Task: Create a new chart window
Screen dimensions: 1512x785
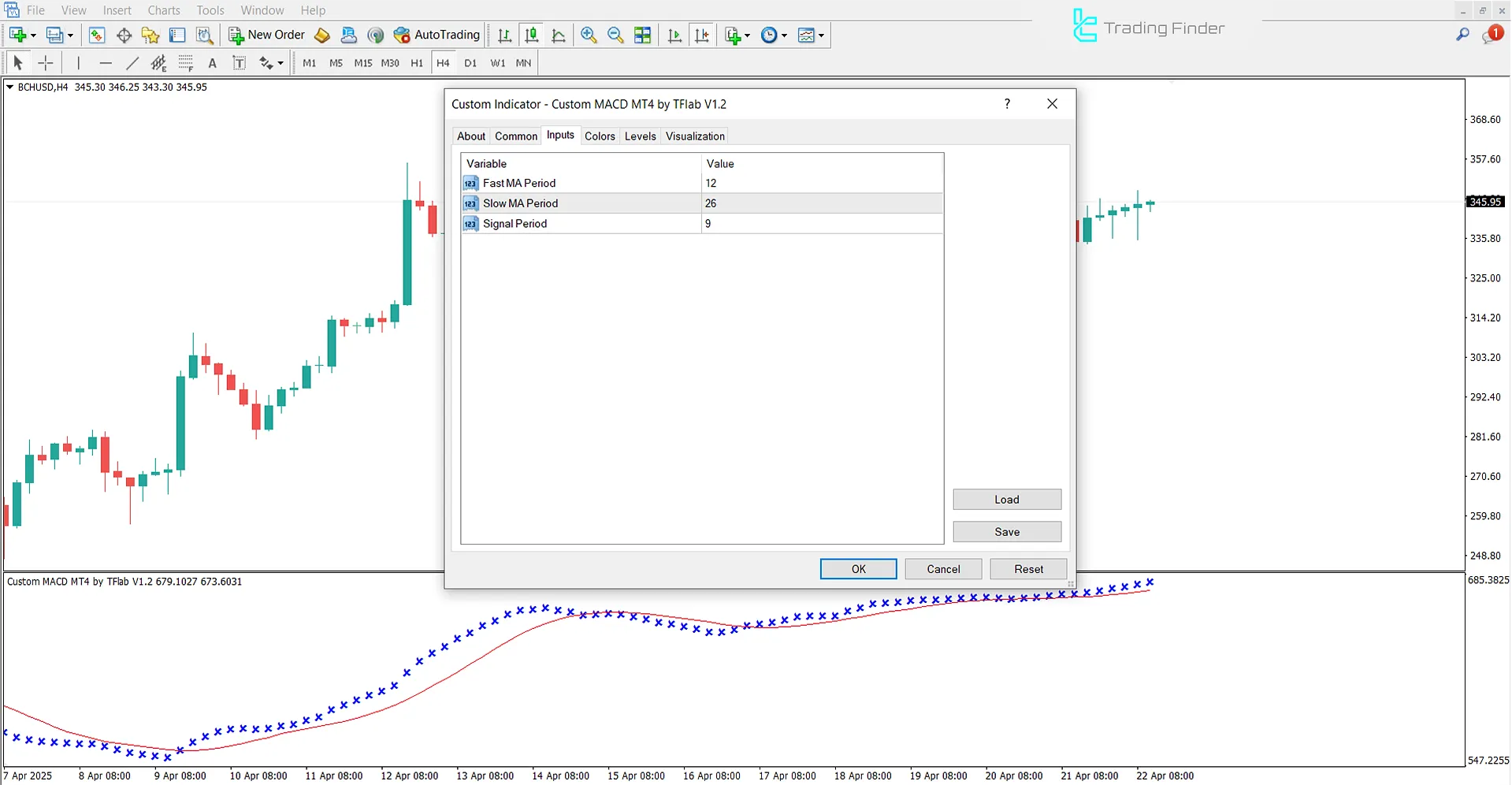Action: [17, 35]
